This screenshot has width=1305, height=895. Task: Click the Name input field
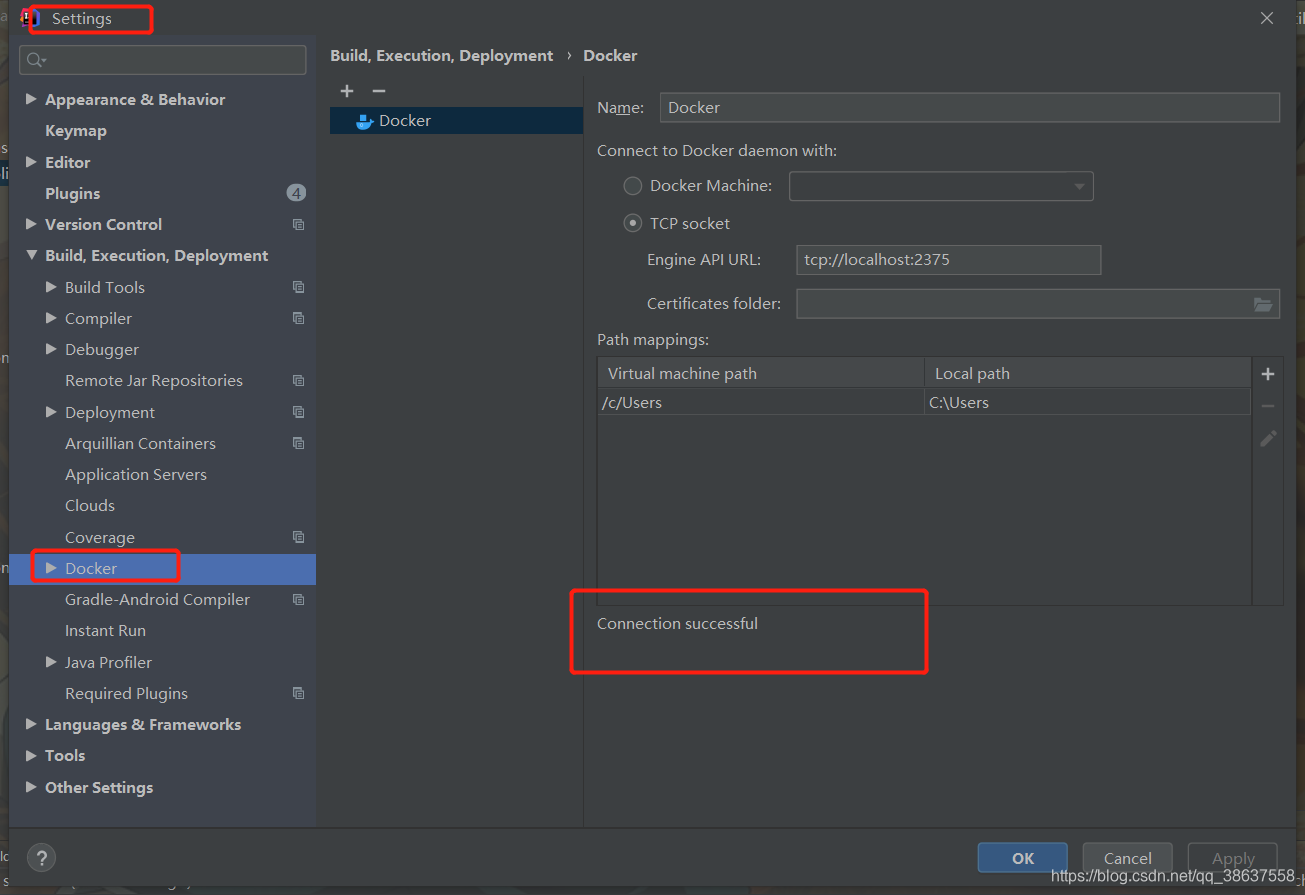(x=970, y=107)
